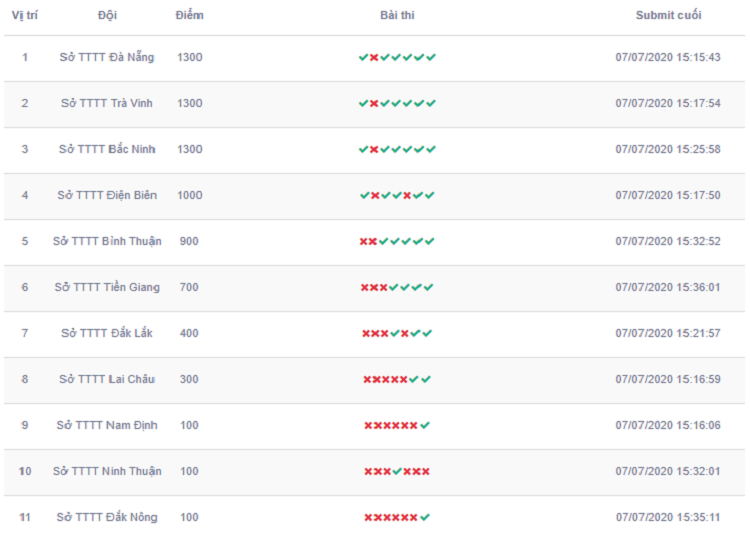This screenshot has height=550, width=750.
Task: Click the green check in Nam Định row
Action: (x=425, y=425)
